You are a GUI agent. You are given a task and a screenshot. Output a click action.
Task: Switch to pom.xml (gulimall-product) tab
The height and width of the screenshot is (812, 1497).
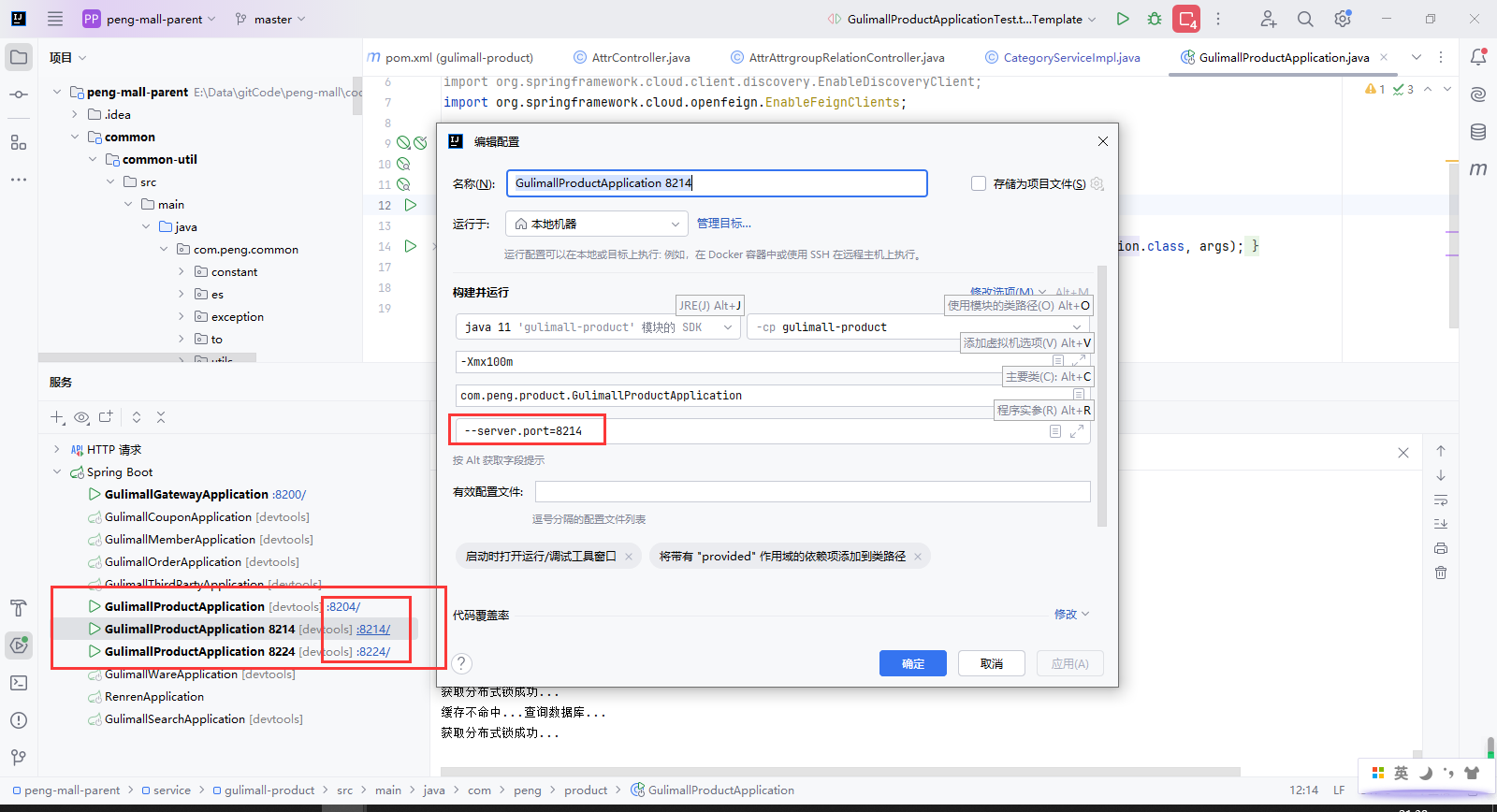[x=452, y=57]
